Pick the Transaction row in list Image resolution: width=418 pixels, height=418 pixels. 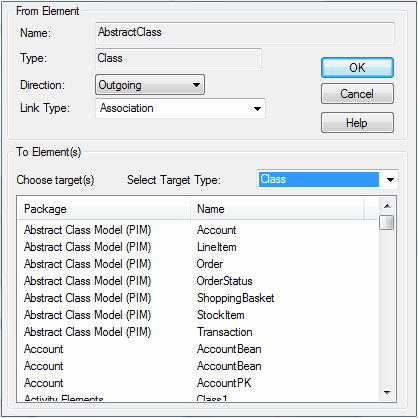(197, 332)
